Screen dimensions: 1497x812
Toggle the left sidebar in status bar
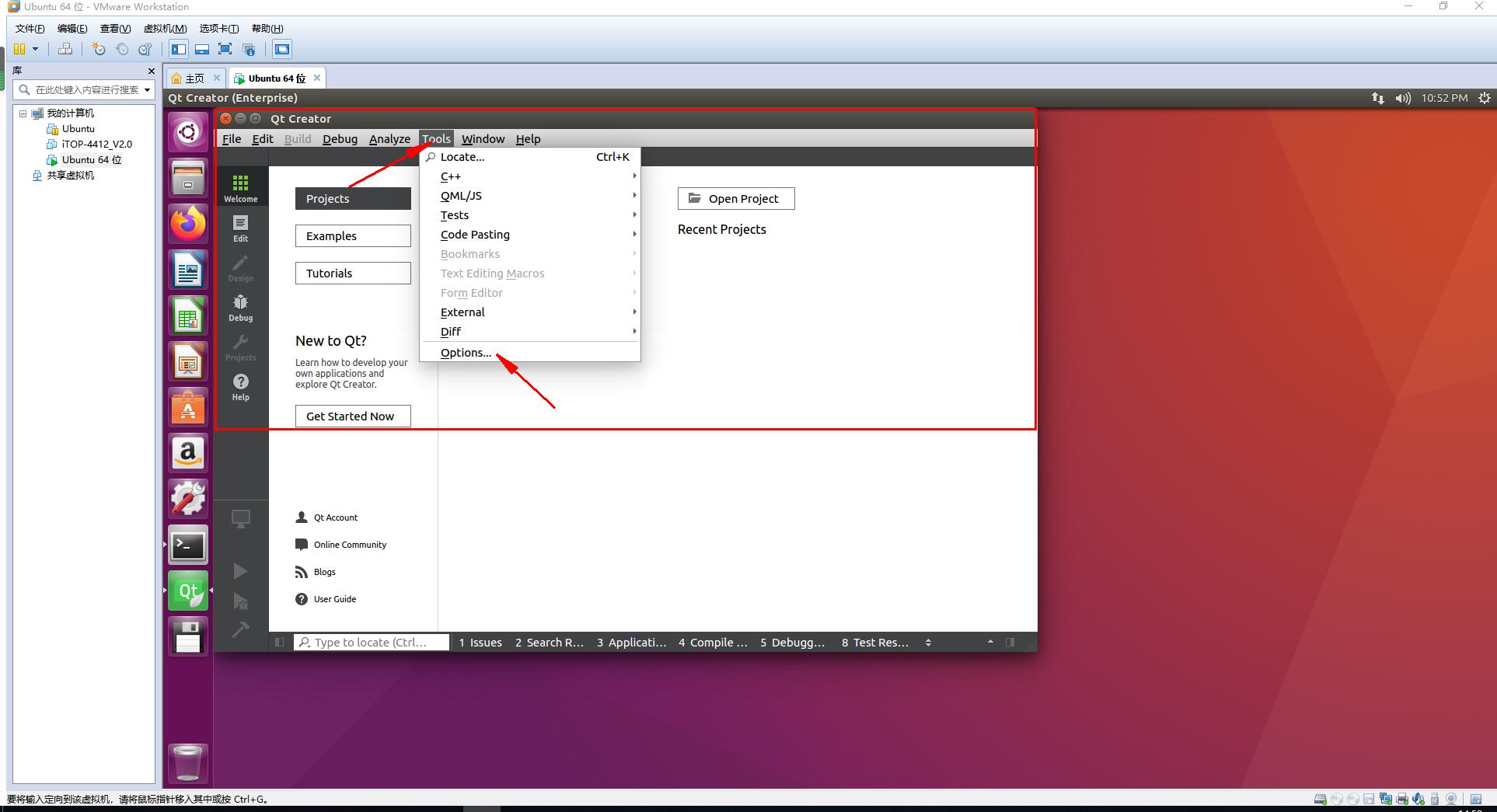[280, 643]
